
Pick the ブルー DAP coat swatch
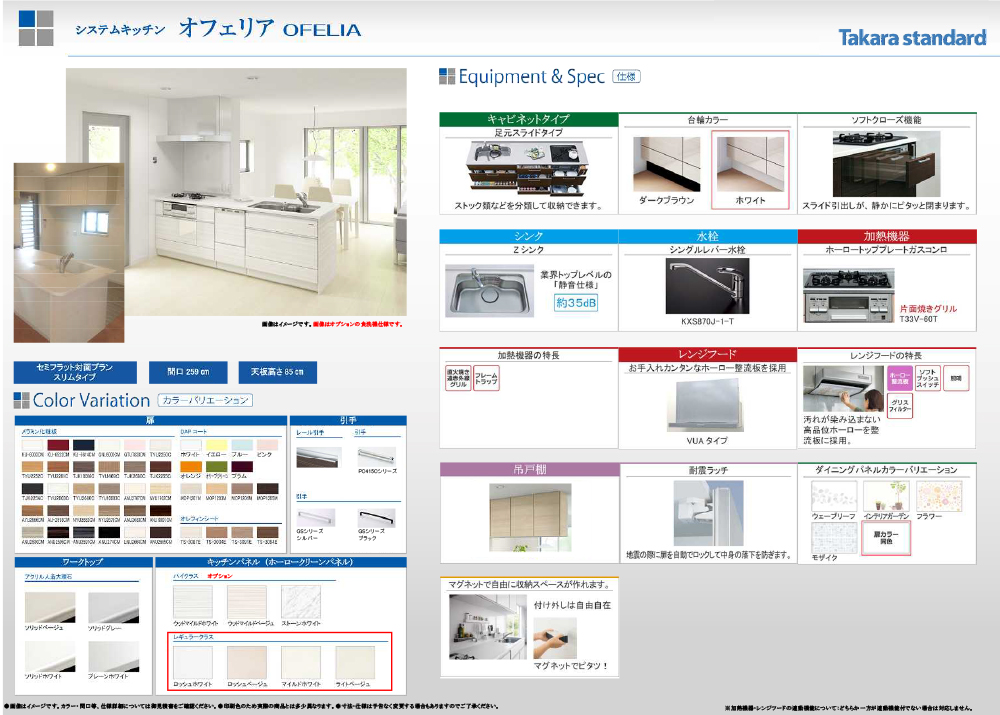pos(242,445)
